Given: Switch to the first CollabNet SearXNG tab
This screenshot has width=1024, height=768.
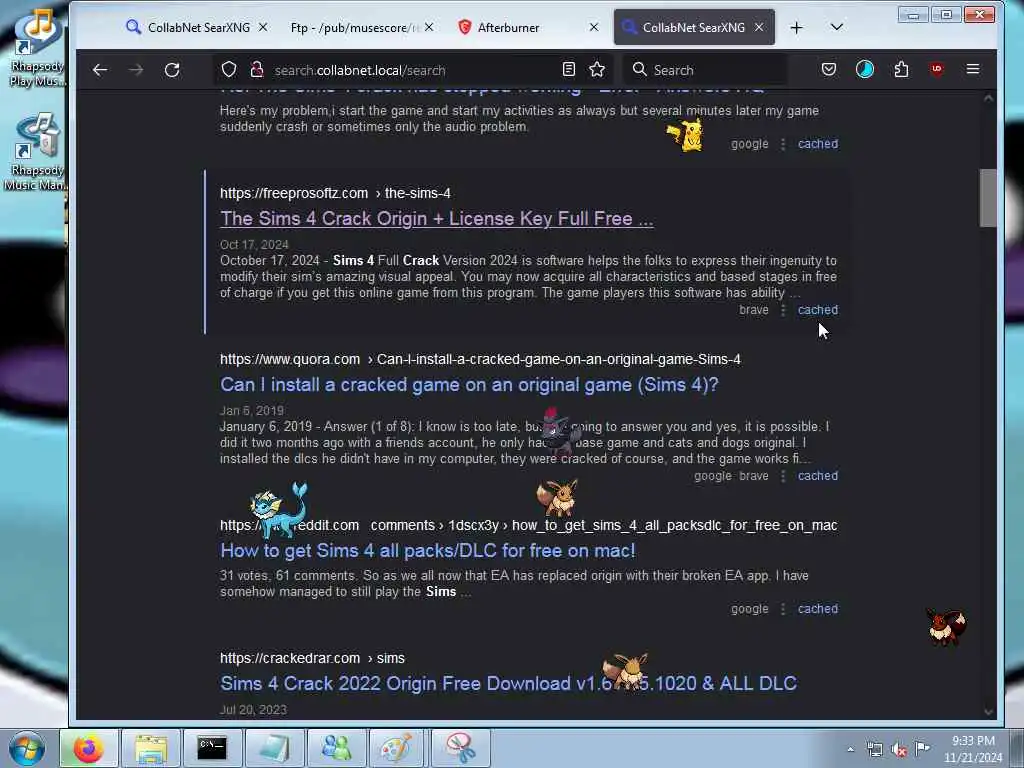Looking at the screenshot, I should click(197, 27).
